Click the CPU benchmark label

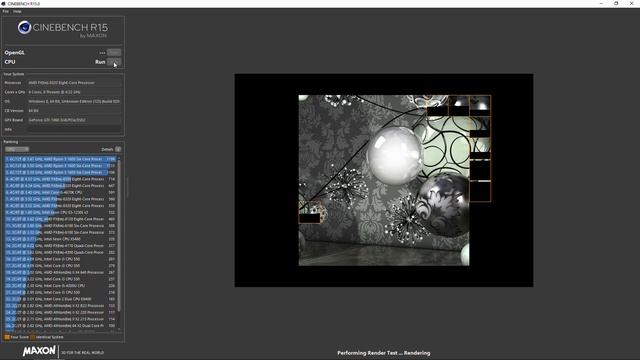[x=10, y=62]
